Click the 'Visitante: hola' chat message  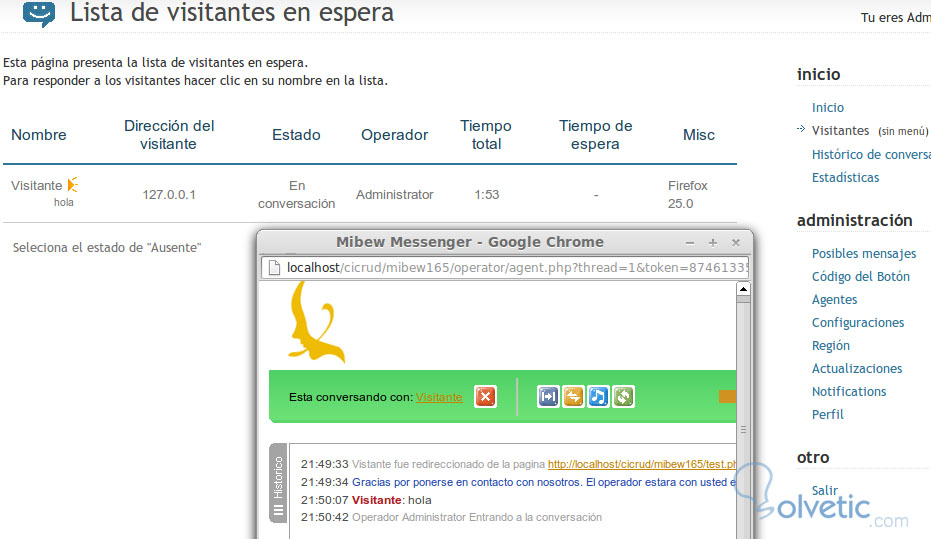(392, 500)
